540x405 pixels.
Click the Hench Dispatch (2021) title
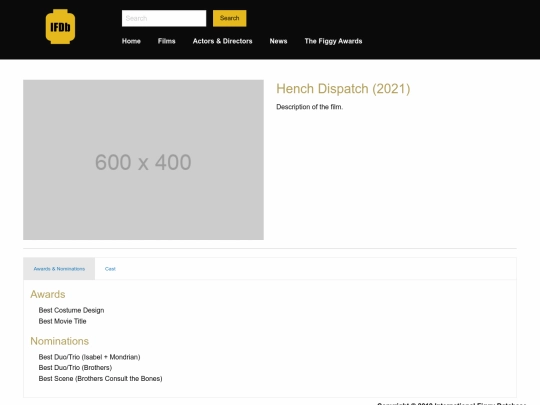(x=343, y=89)
